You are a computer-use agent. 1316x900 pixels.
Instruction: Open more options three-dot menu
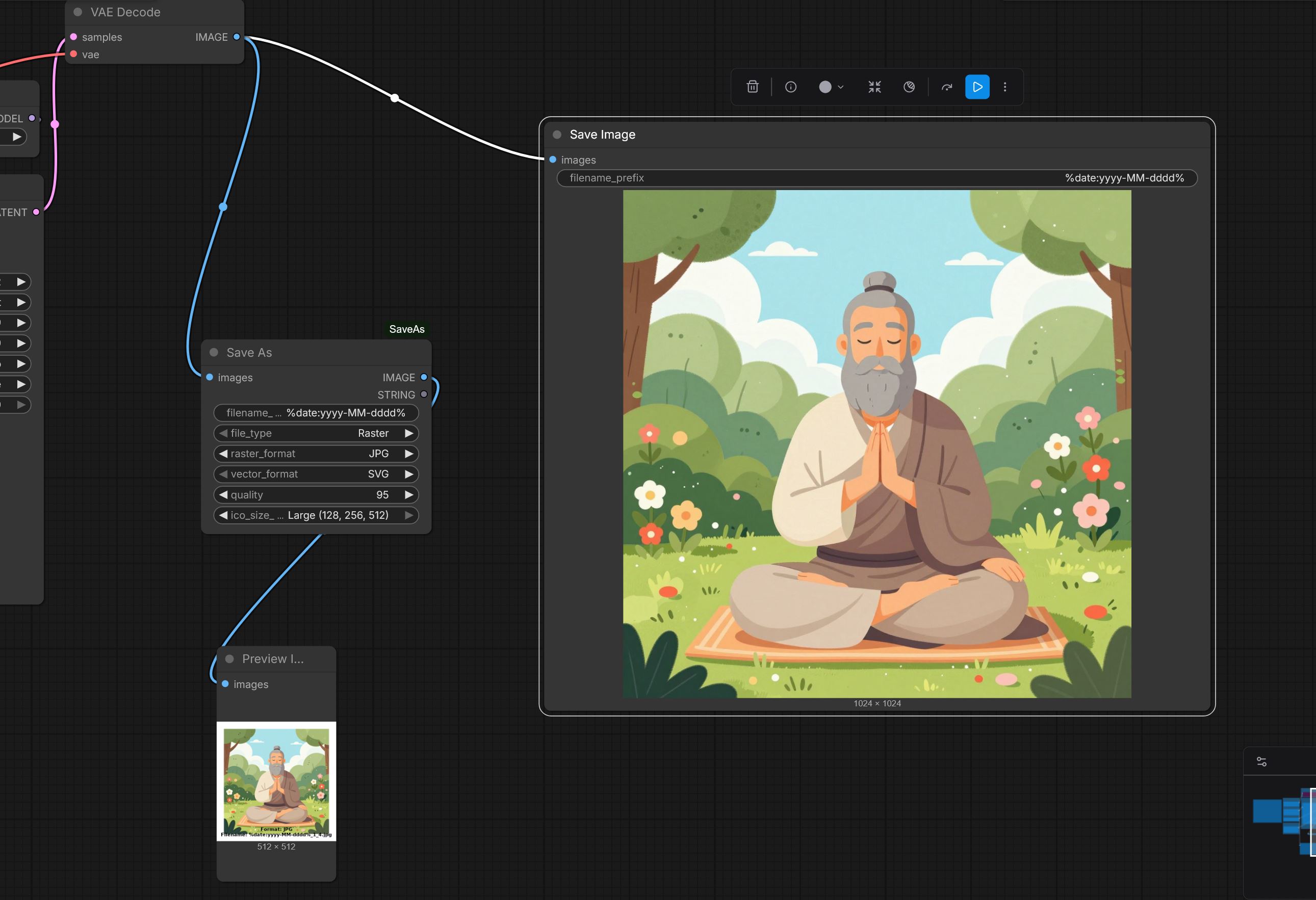coord(1005,87)
